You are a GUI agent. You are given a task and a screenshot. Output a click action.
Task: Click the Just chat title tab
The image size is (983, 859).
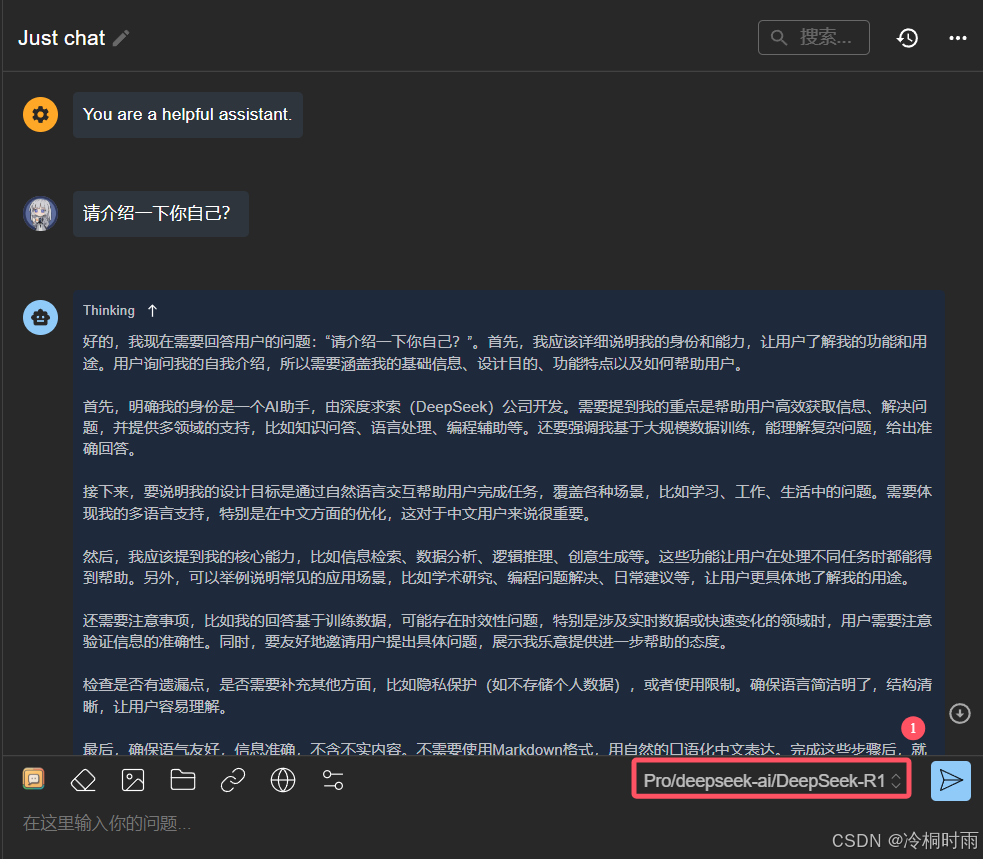[60, 37]
